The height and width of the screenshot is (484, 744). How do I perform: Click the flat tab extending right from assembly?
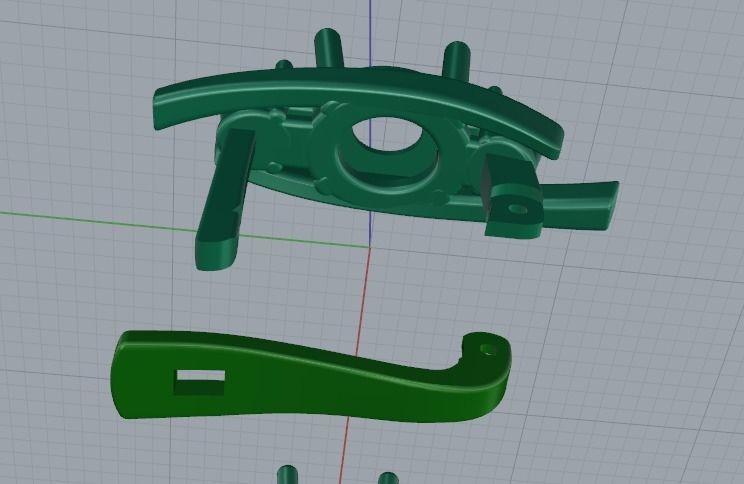pyautogui.click(x=580, y=205)
